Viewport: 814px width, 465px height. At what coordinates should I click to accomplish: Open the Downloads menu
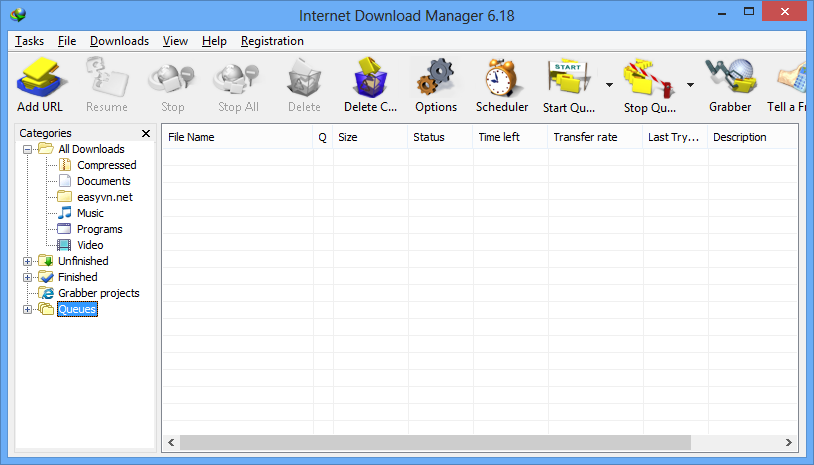119,41
